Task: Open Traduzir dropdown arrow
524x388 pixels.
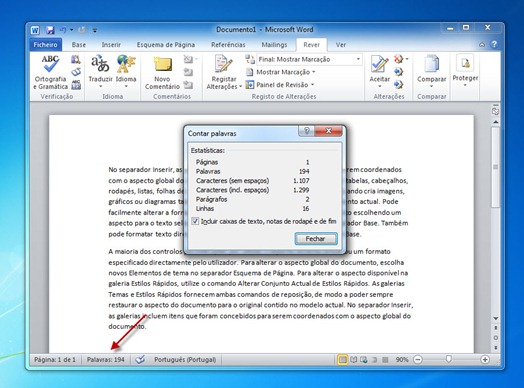Action: [100, 87]
